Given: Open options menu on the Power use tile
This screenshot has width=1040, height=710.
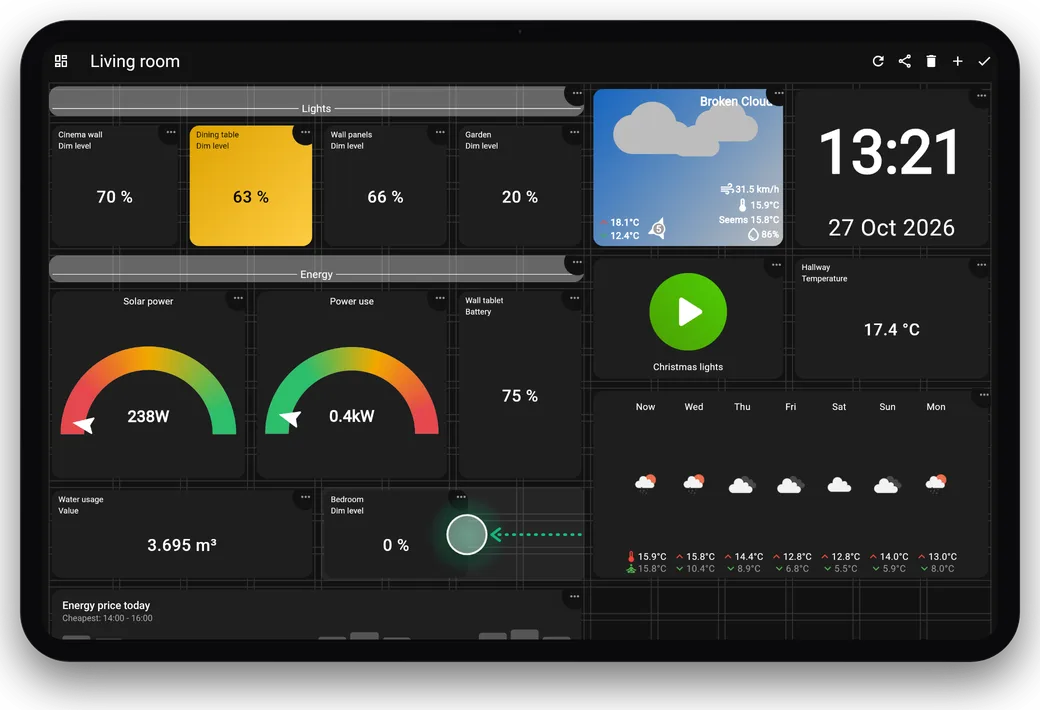Looking at the screenshot, I should point(440,298).
